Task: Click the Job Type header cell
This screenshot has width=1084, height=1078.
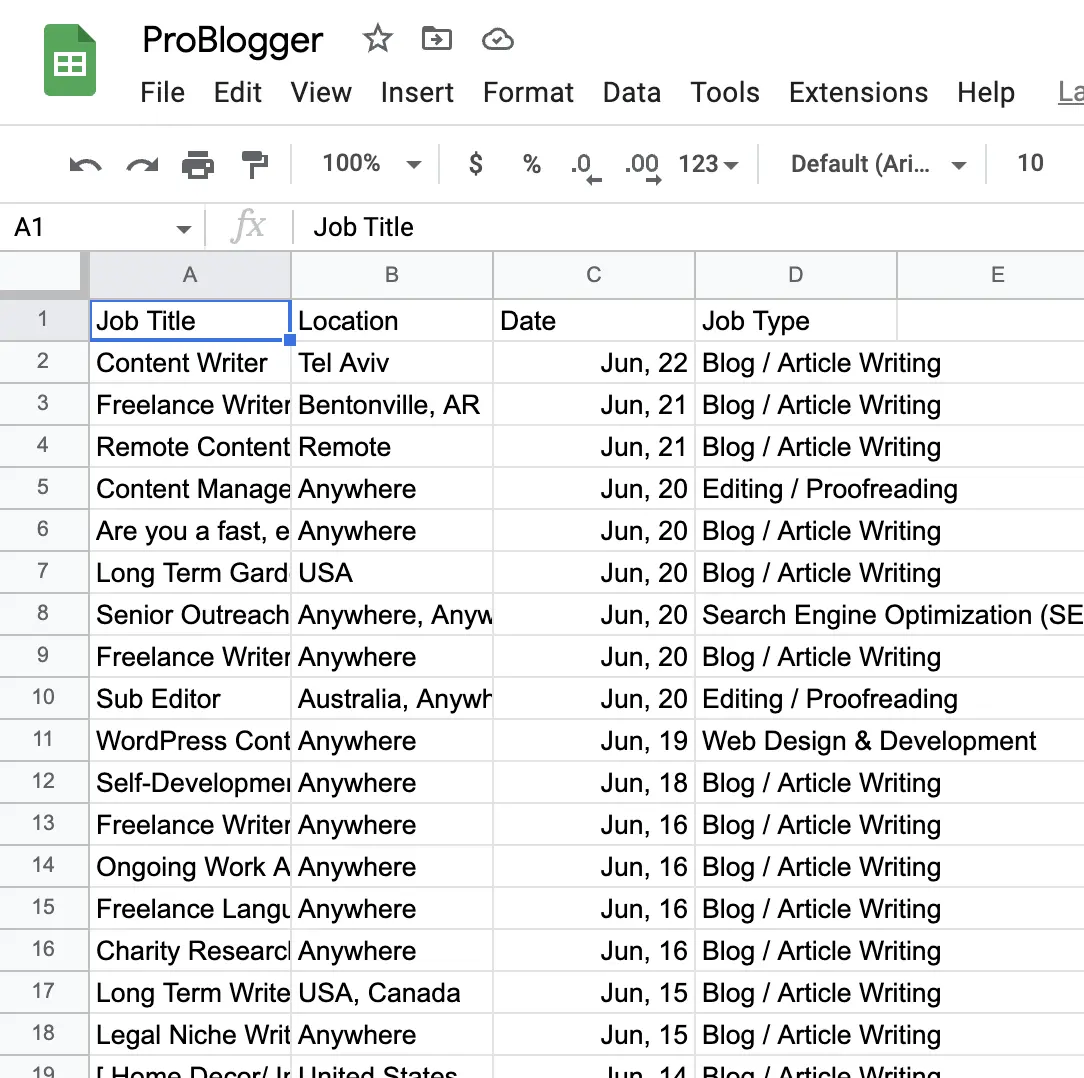Action: tap(796, 321)
